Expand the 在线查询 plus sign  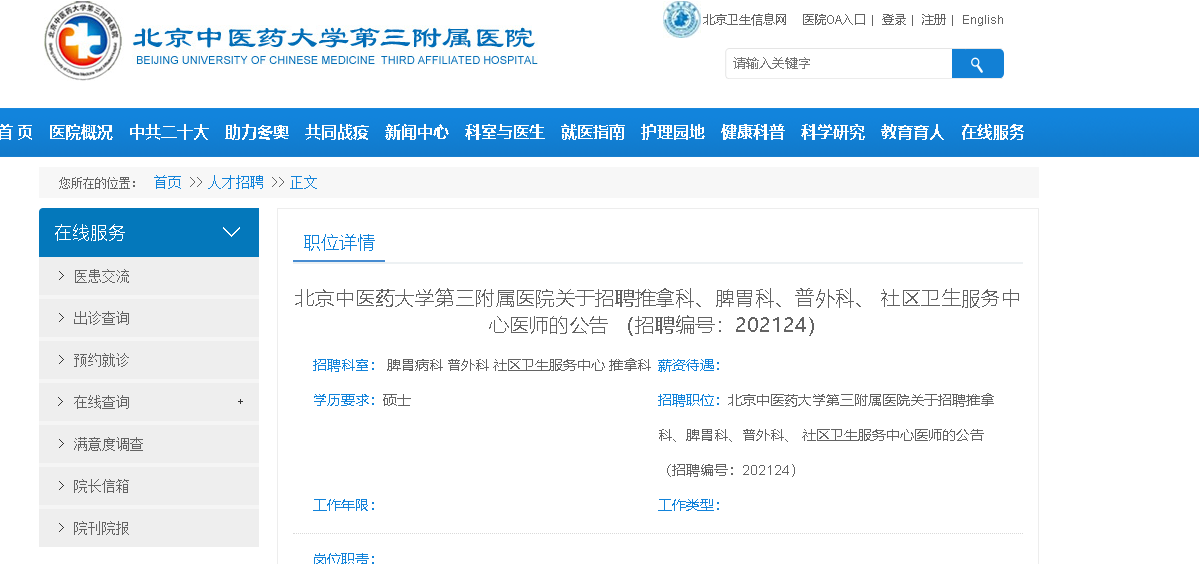click(240, 401)
